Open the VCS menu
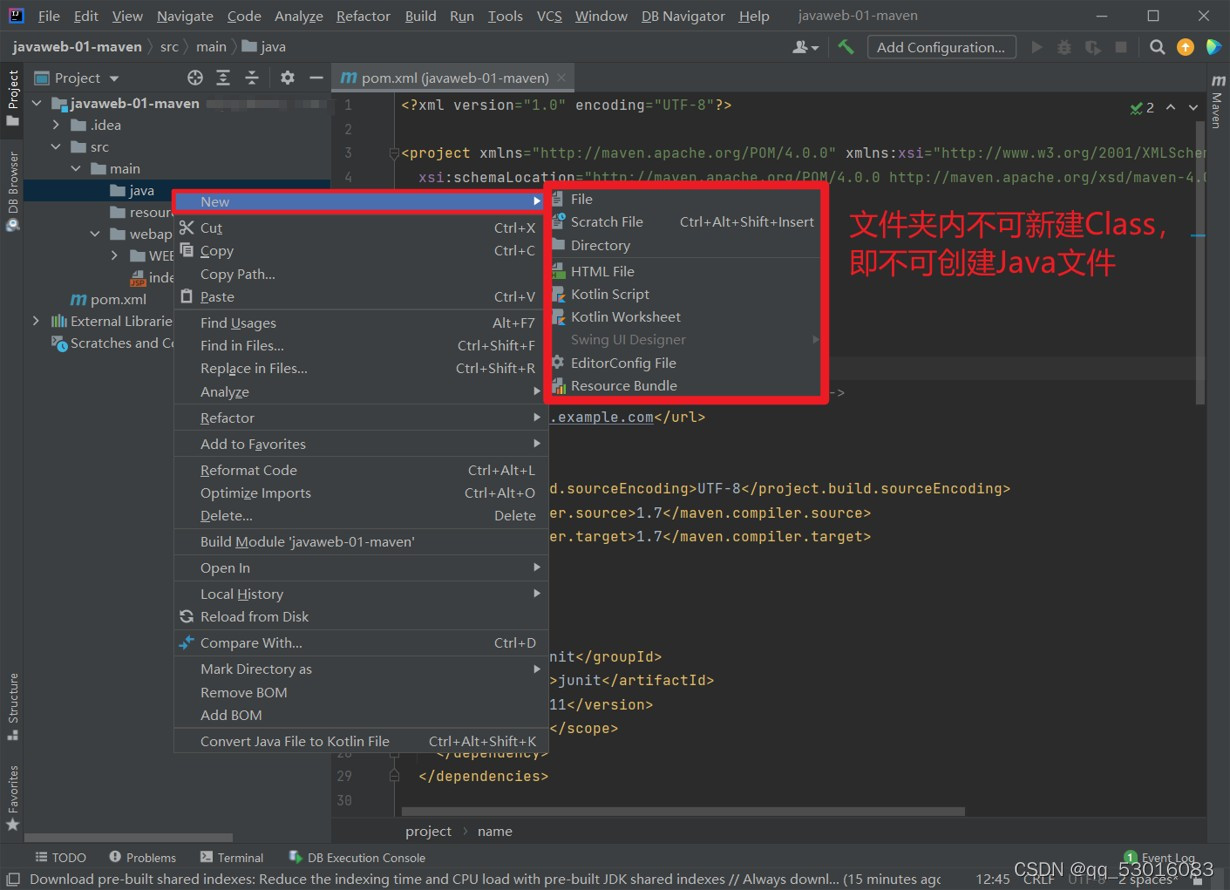The image size is (1230, 890). pos(549,16)
